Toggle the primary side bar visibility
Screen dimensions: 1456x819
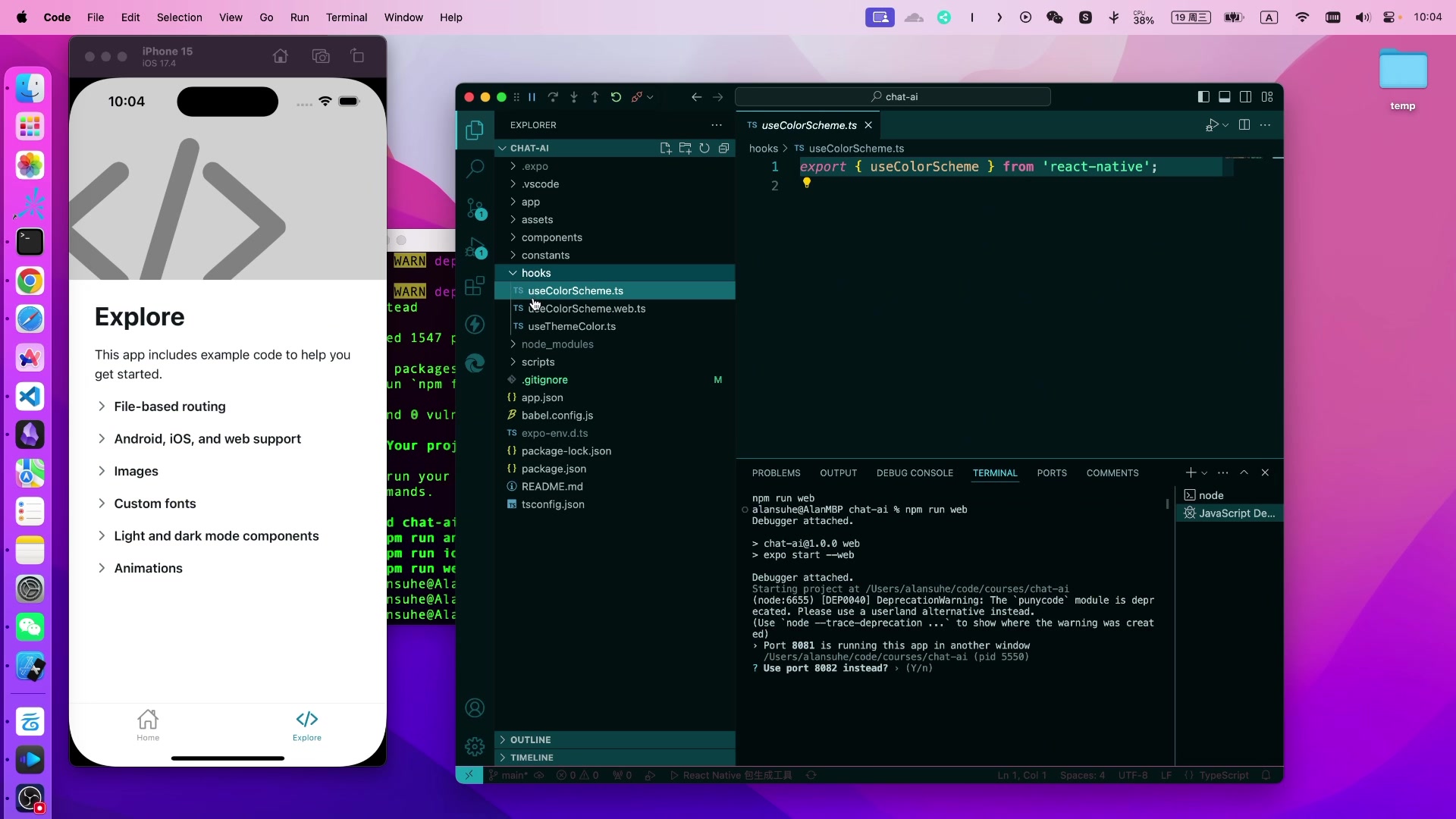pos(1203,97)
